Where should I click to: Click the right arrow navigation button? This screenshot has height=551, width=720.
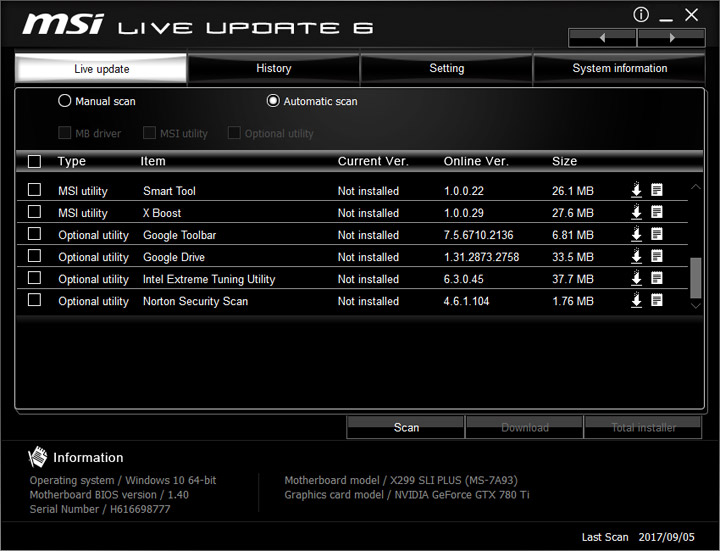671,38
